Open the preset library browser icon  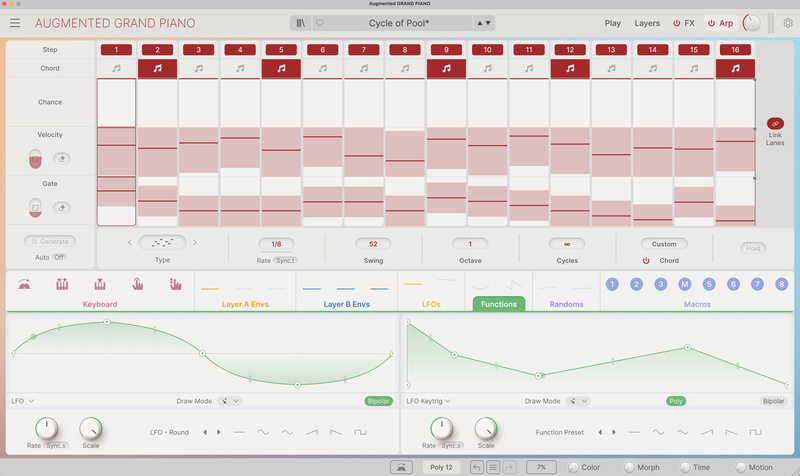coord(301,23)
